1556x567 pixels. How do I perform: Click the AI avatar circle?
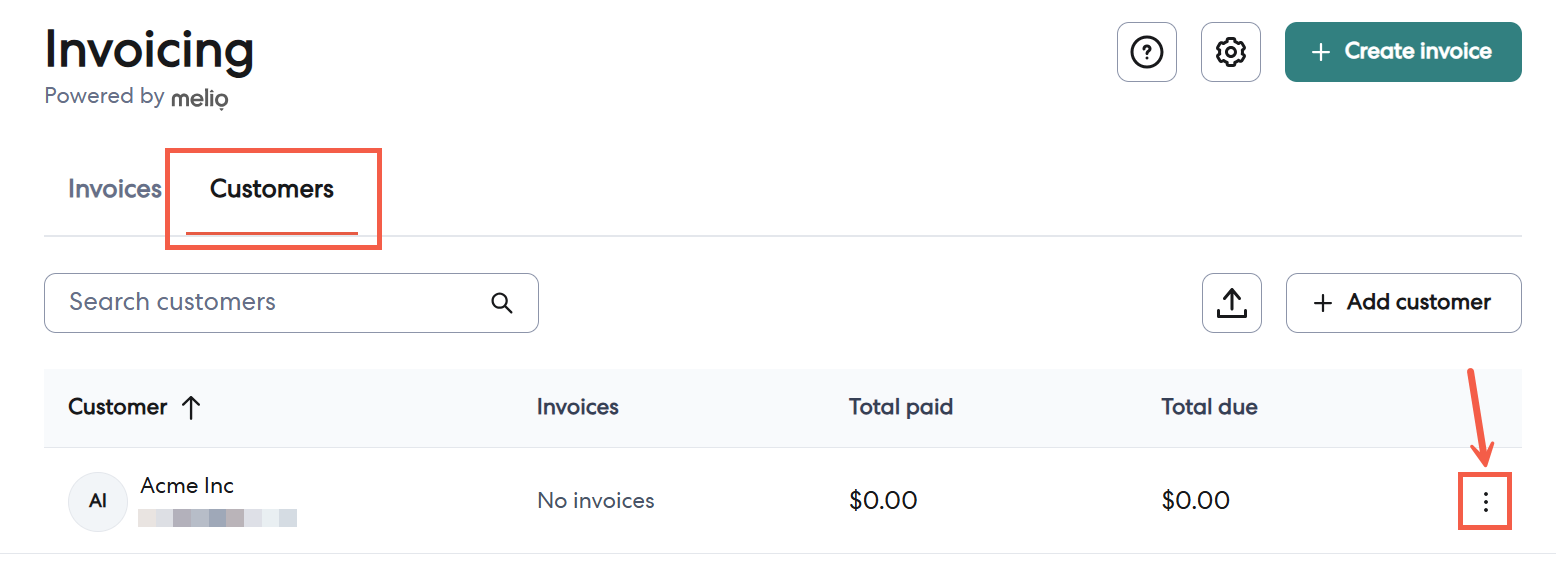[x=98, y=502]
